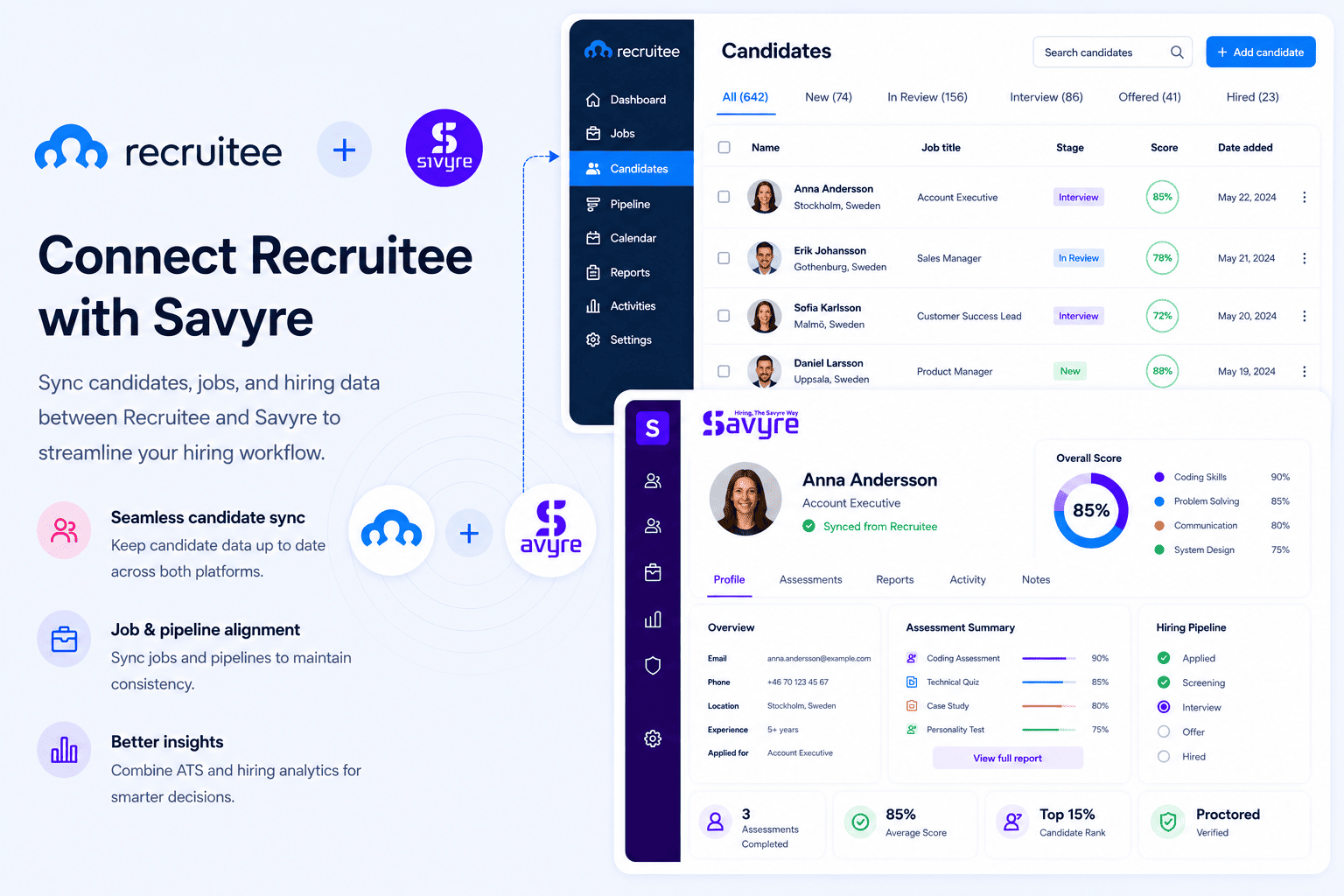Select the briefcase icon in the Savyre sidebar
The image size is (1344, 896).
click(653, 572)
